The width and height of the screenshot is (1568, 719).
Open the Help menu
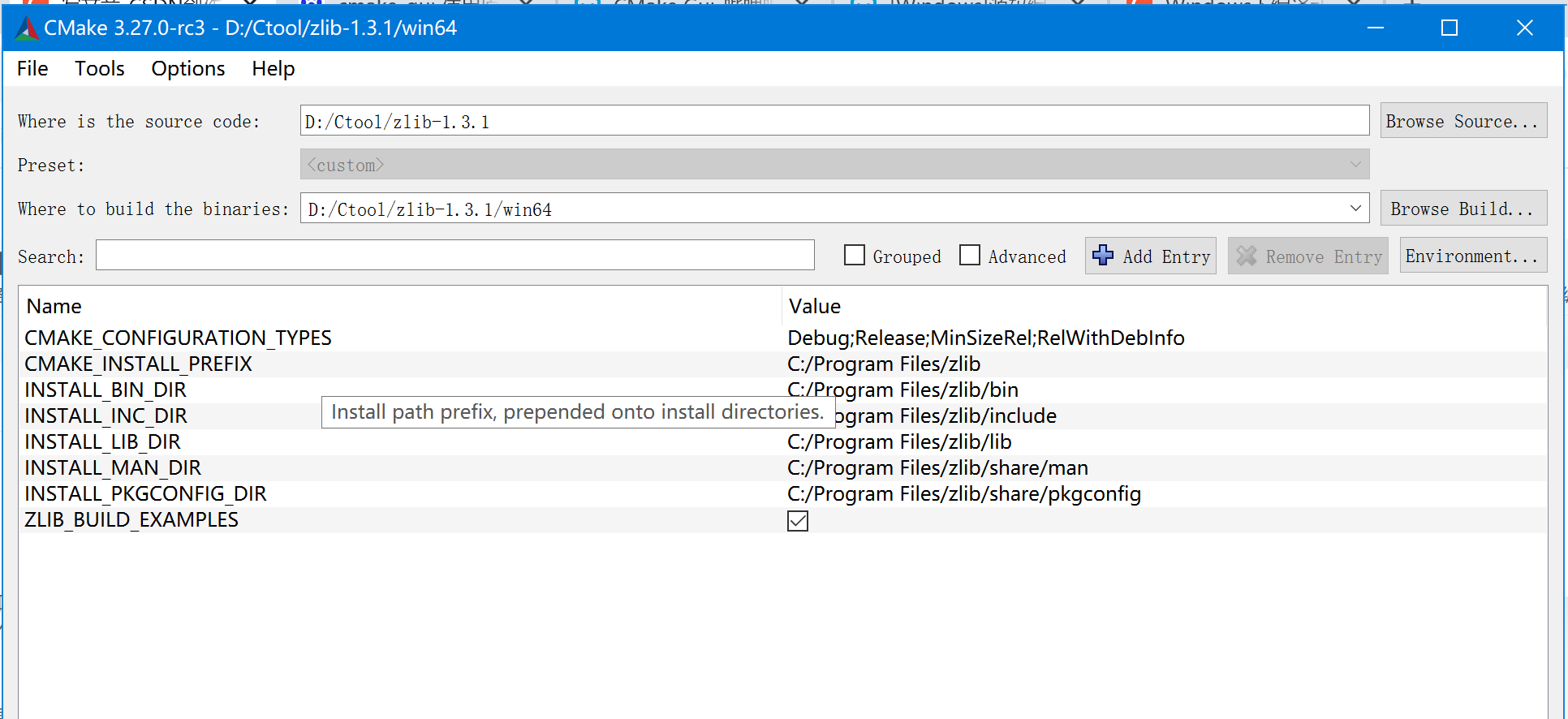coord(274,69)
